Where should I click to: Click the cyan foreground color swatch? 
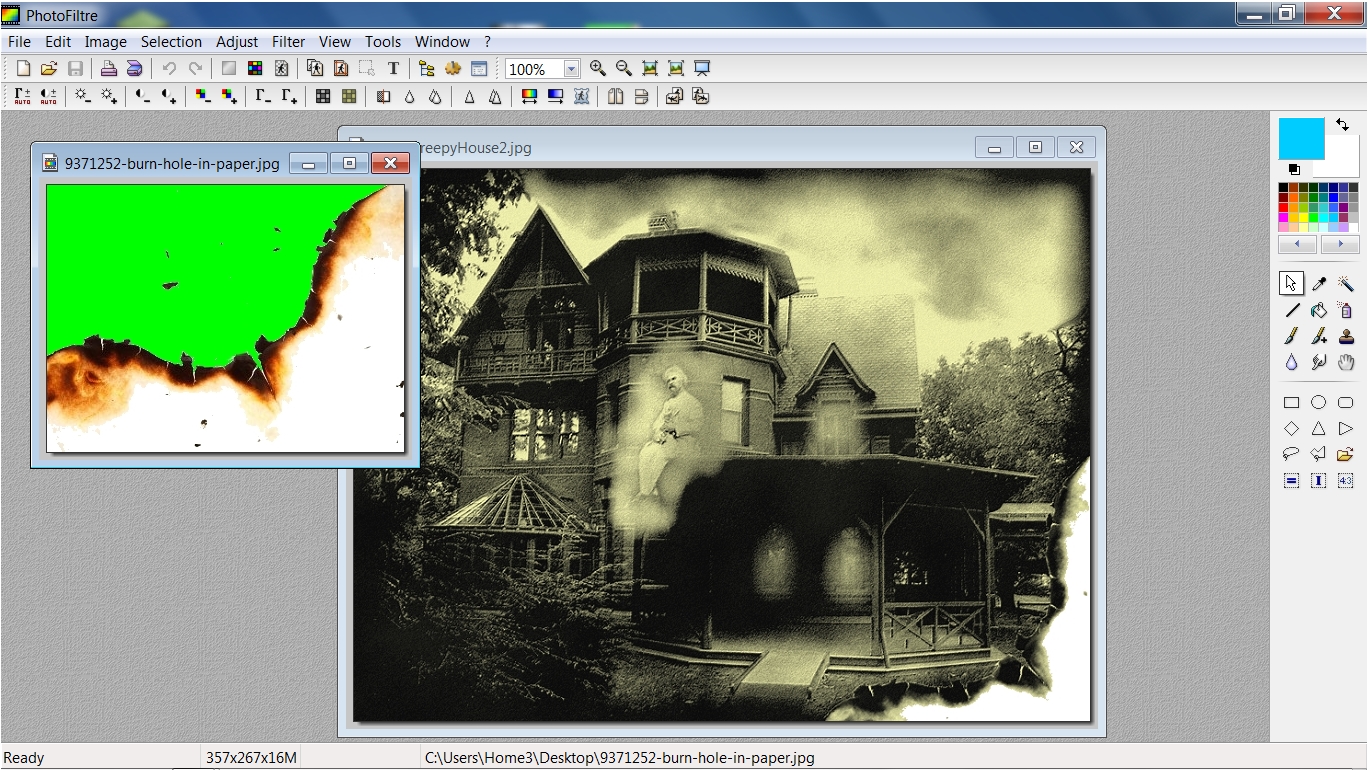[1301, 138]
